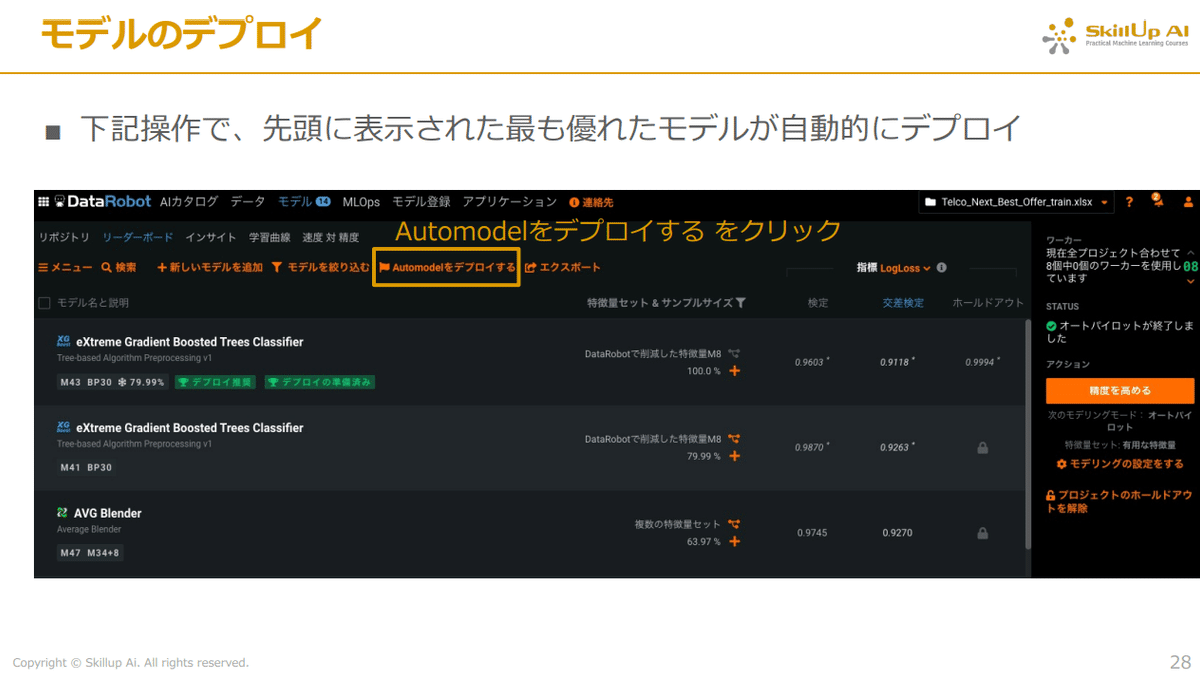Open the アプリケーション menu item
This screenshot has width=1200, height=680.
point(509,202)
